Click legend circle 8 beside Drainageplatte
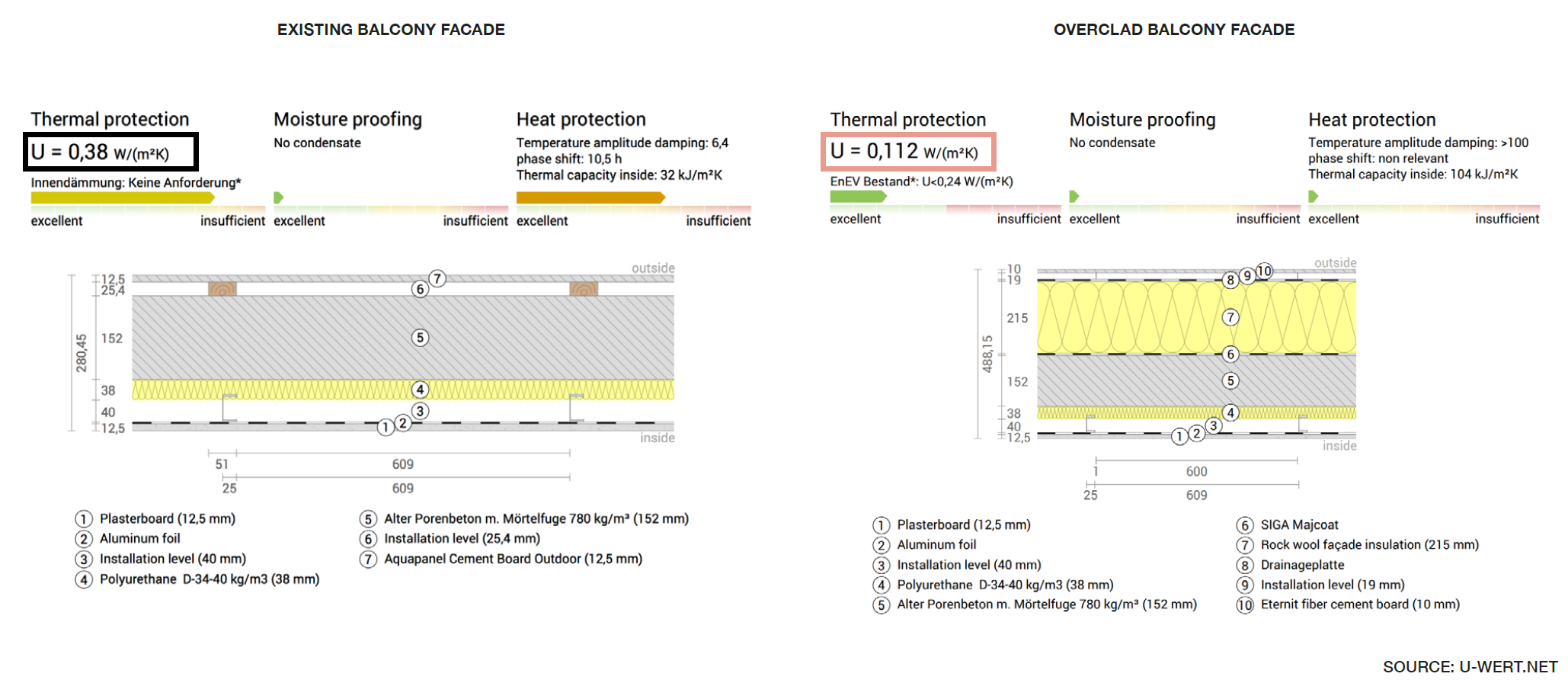 [1245, 566]
